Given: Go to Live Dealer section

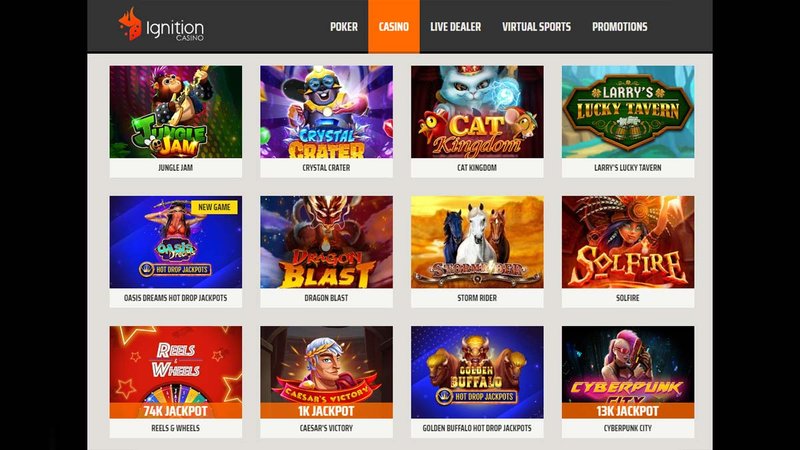Looking at the screenshot, I should pyautogui.click(x=455, y=27).
